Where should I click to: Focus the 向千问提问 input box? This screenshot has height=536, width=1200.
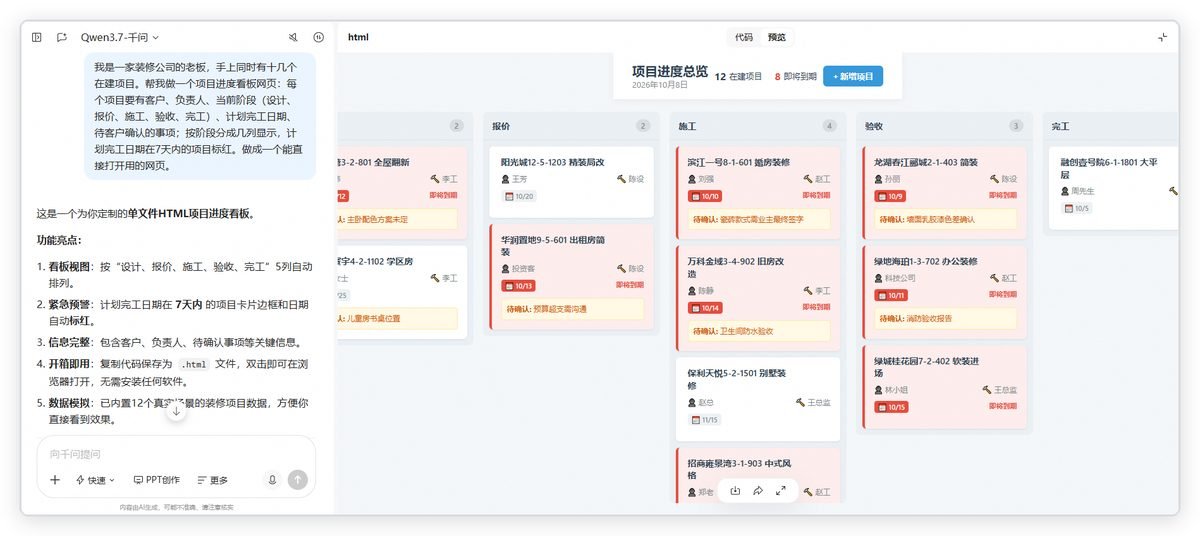(176, 453)
